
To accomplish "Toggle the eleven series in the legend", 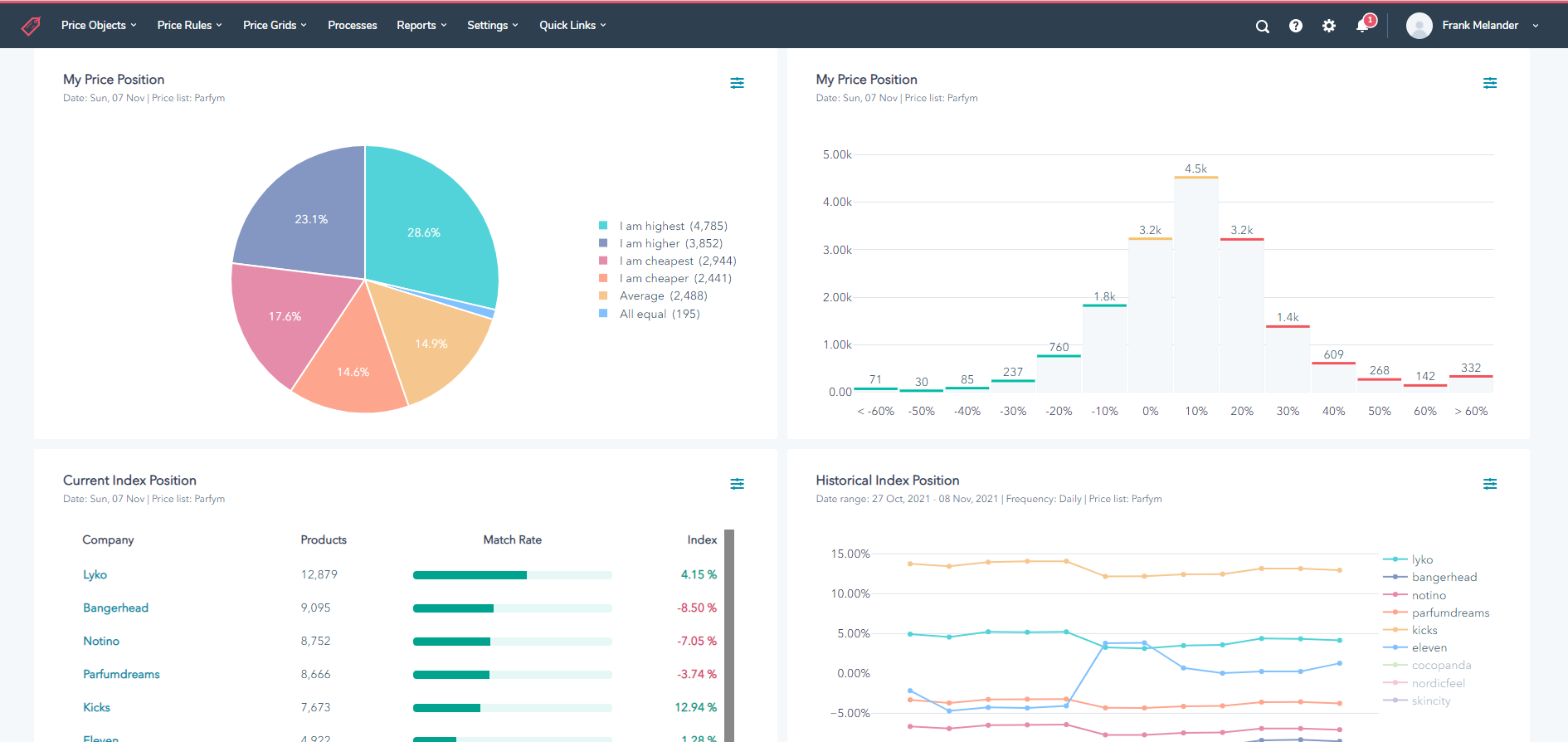I will [1415, 647].
